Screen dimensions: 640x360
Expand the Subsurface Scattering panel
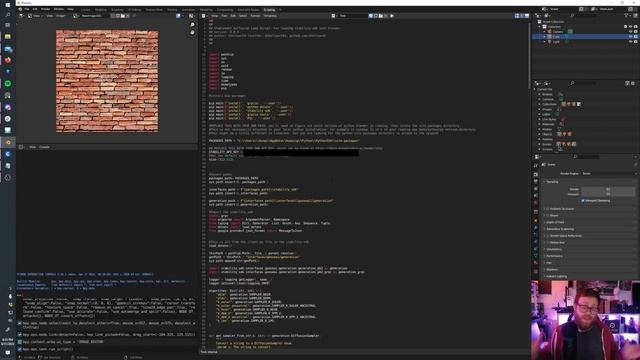(x=559, y=229)
